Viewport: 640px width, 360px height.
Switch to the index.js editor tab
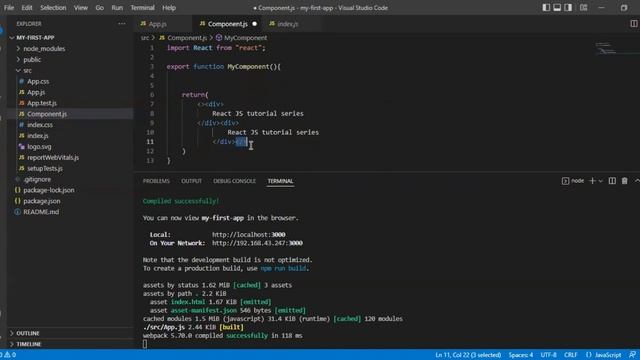pyautogui.click(x=287, y=24)
